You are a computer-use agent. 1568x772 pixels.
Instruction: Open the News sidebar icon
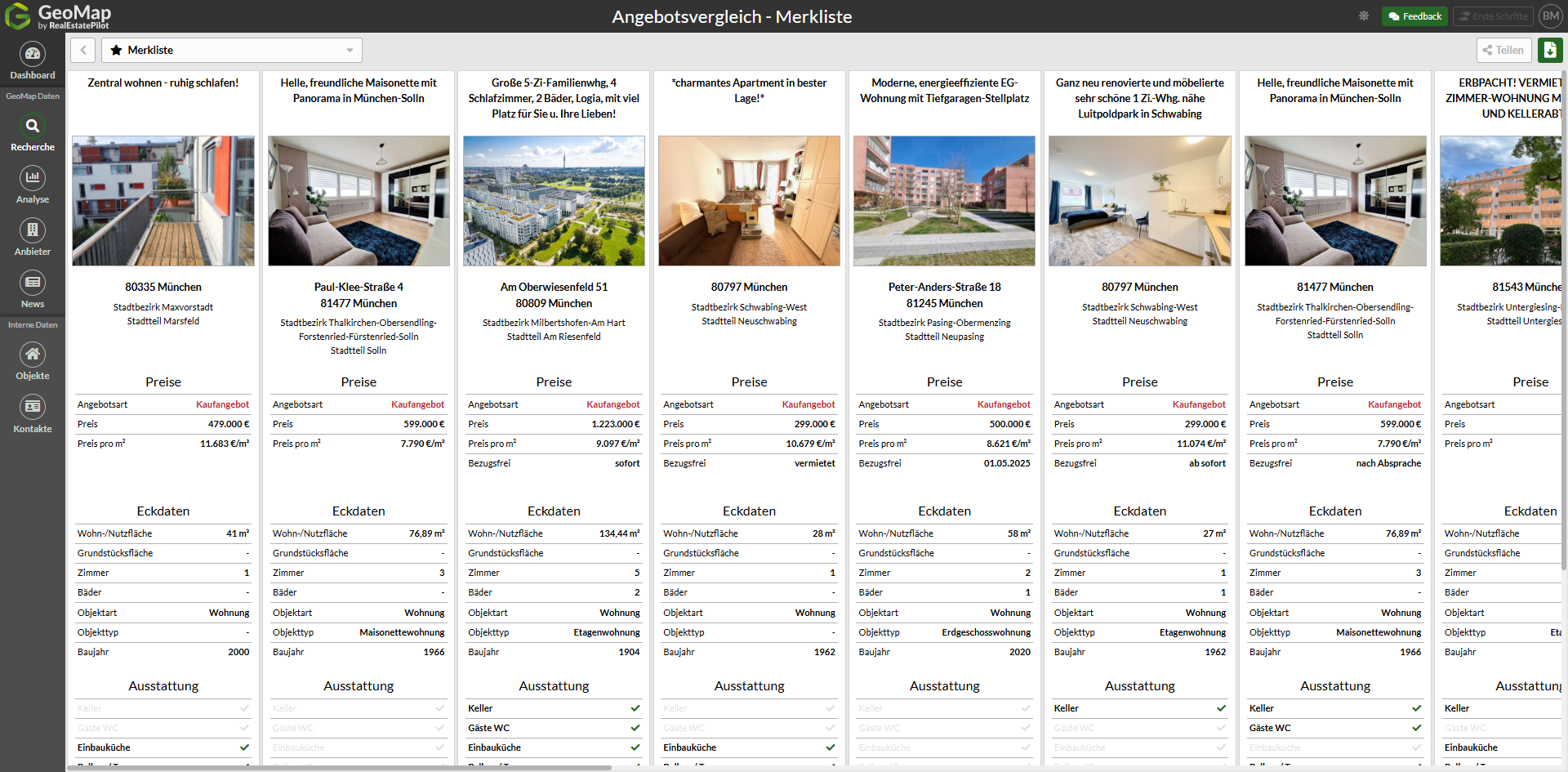tap(33, 283)
